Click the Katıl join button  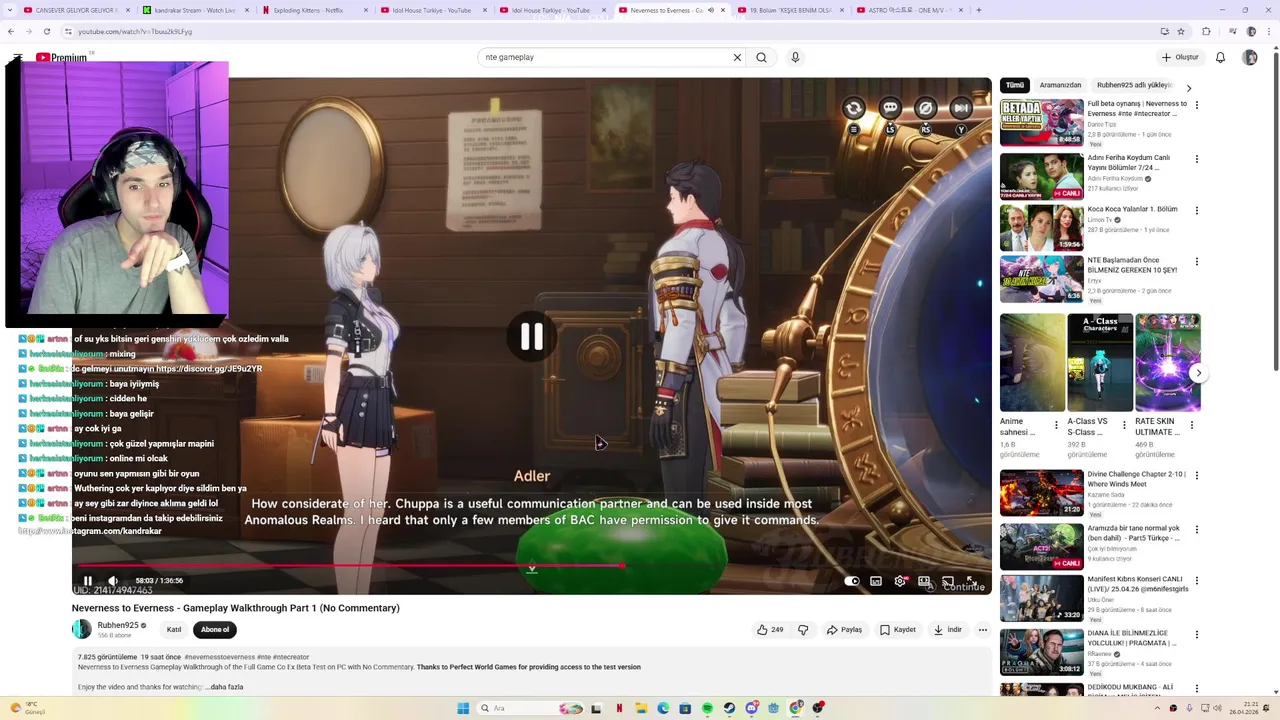click(174, 630)
